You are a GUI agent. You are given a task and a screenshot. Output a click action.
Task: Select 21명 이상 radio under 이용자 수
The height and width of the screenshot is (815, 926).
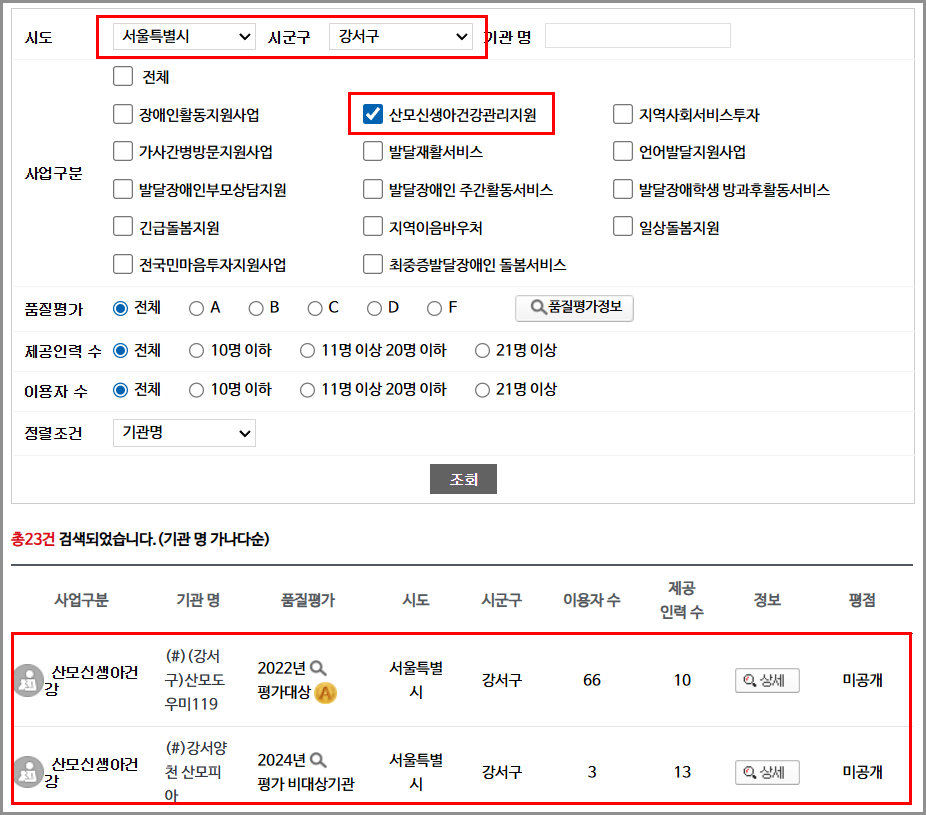pyautogui.click(x=482, y=389)
